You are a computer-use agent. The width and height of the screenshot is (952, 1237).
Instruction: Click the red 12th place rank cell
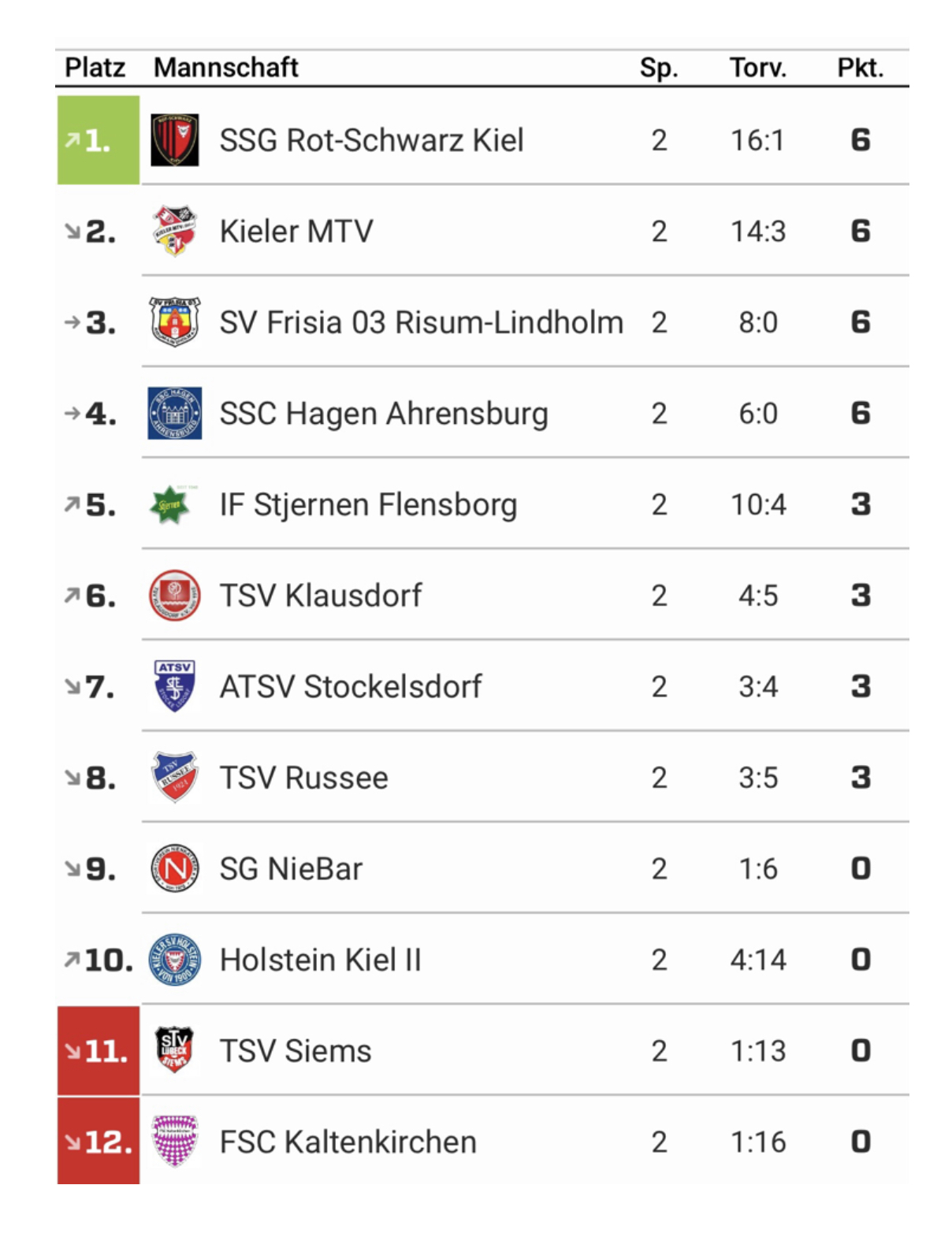tap(98, 1141)
